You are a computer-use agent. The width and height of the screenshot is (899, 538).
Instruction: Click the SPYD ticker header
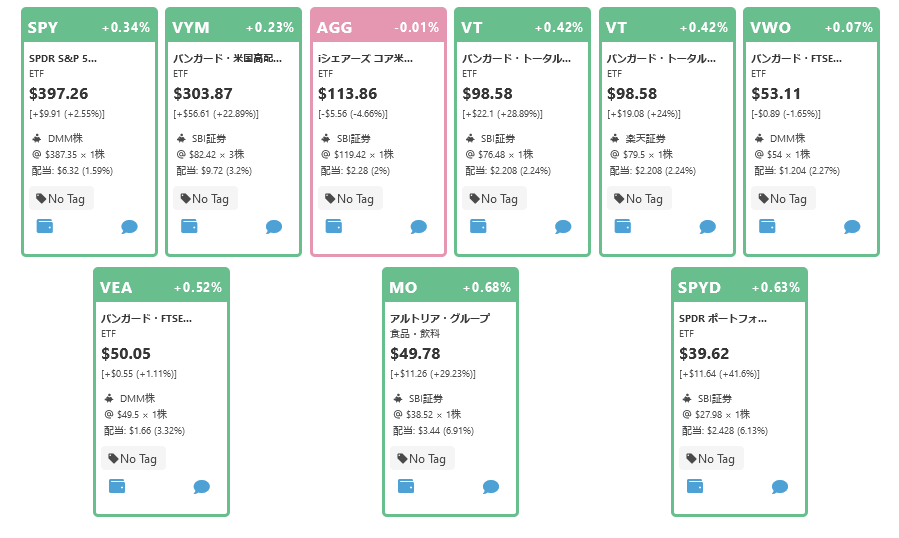point(699,287)
